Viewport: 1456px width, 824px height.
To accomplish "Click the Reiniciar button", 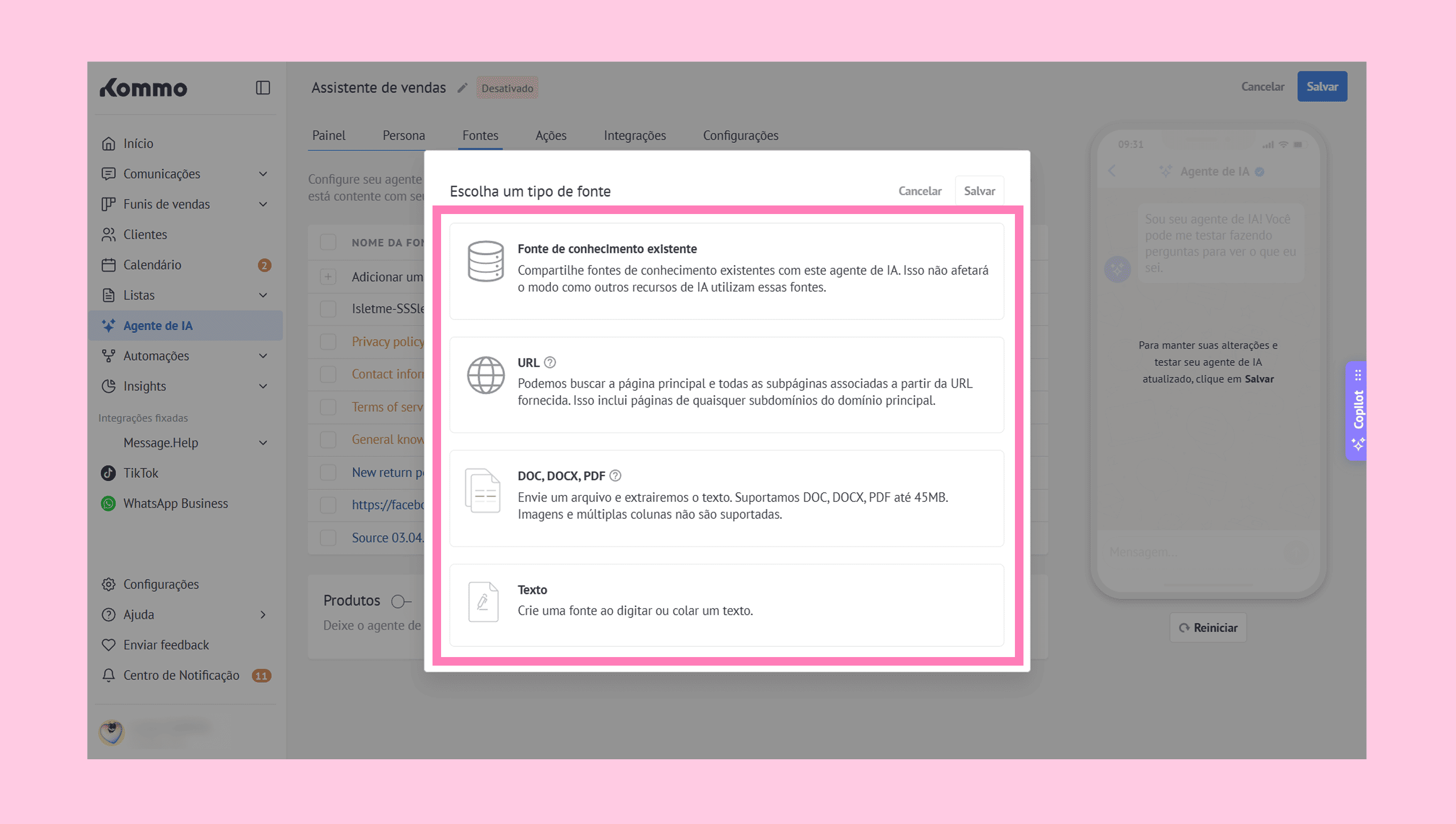I will [1208, 628].
